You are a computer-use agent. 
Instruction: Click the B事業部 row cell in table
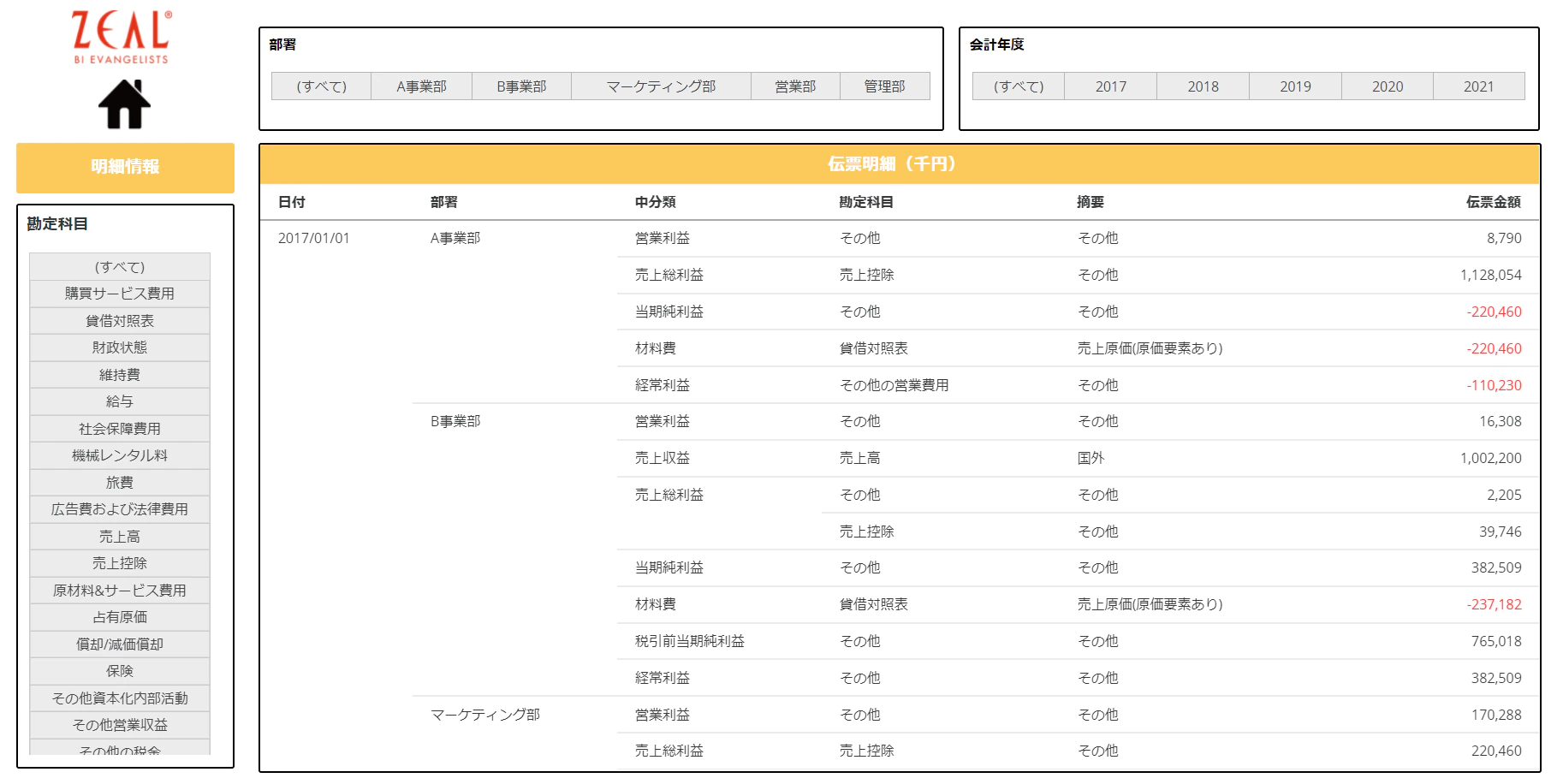click(455, 421)
